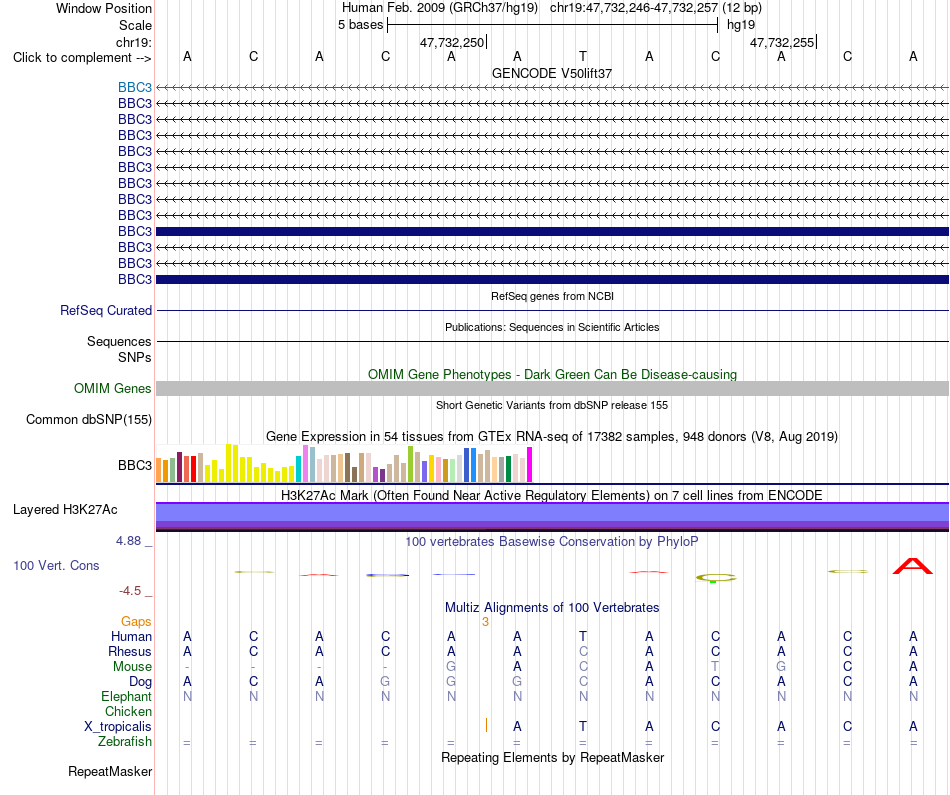This screenshot has height=795, width=950.
Task: Open 'Publications: Sequences in Scientific Articles' title
Action: pos(552,327)
